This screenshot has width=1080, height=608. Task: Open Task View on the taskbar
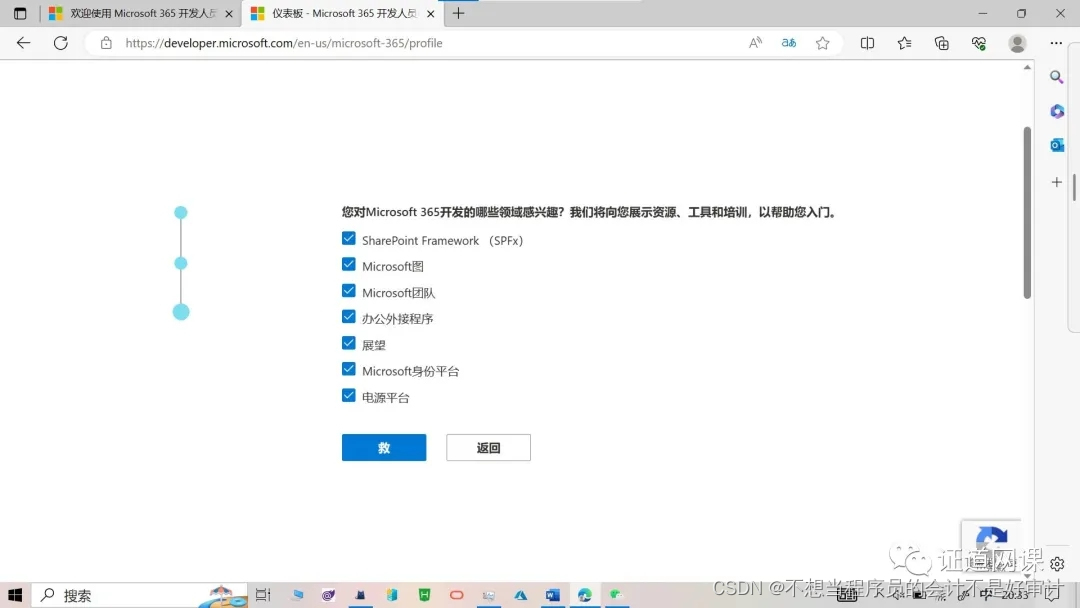point(263,595)
